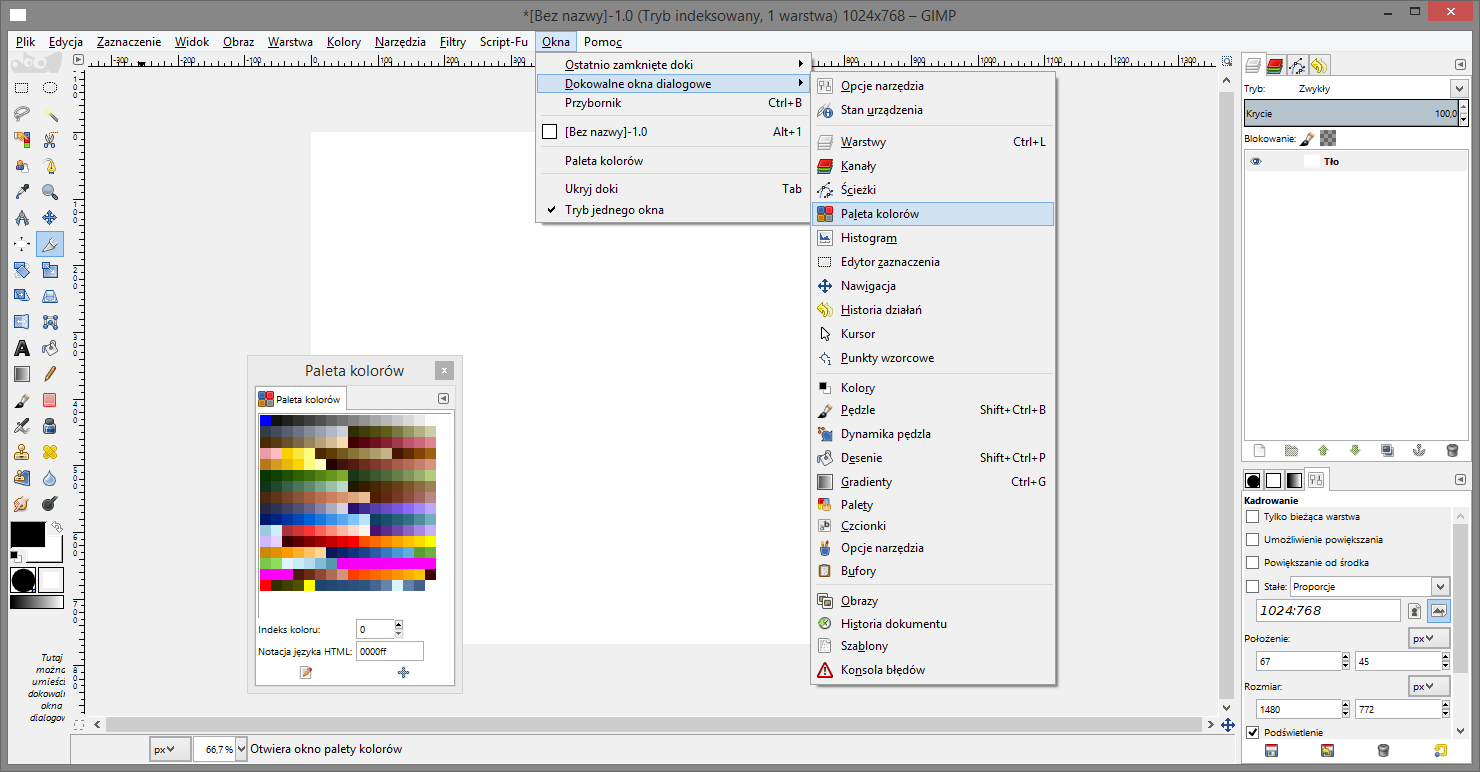Click the blue swatch in the color palette
Screen dimensions: 1480x772
[265, 421]
